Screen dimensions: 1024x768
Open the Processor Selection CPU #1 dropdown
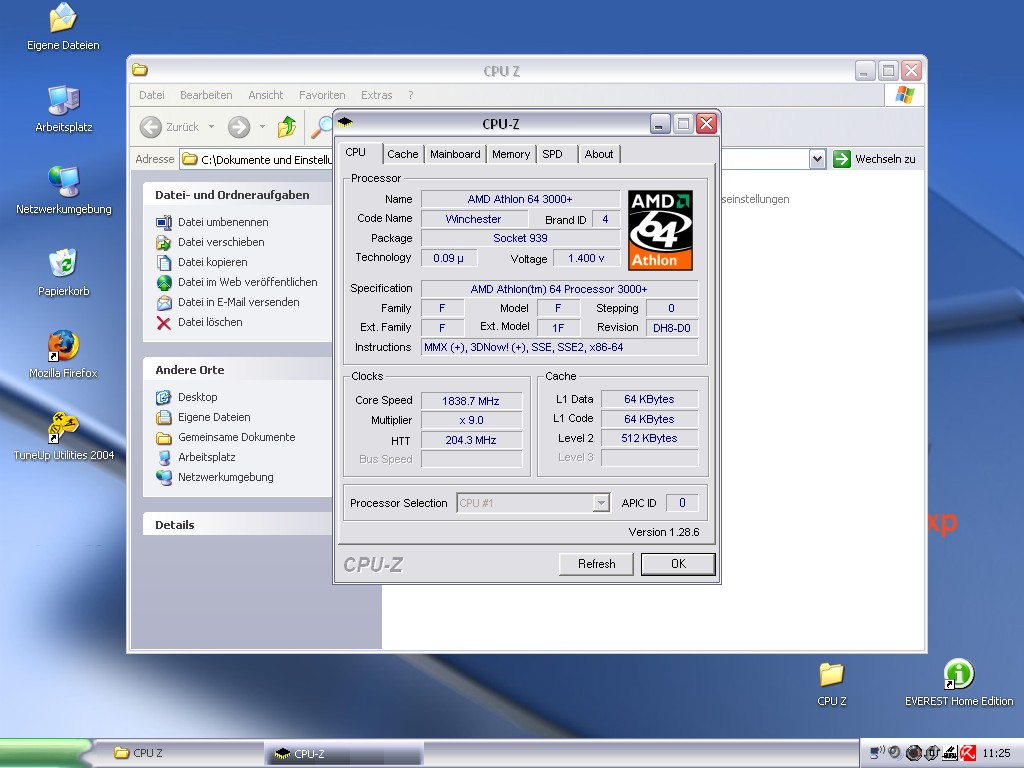[x=601, y=503]
